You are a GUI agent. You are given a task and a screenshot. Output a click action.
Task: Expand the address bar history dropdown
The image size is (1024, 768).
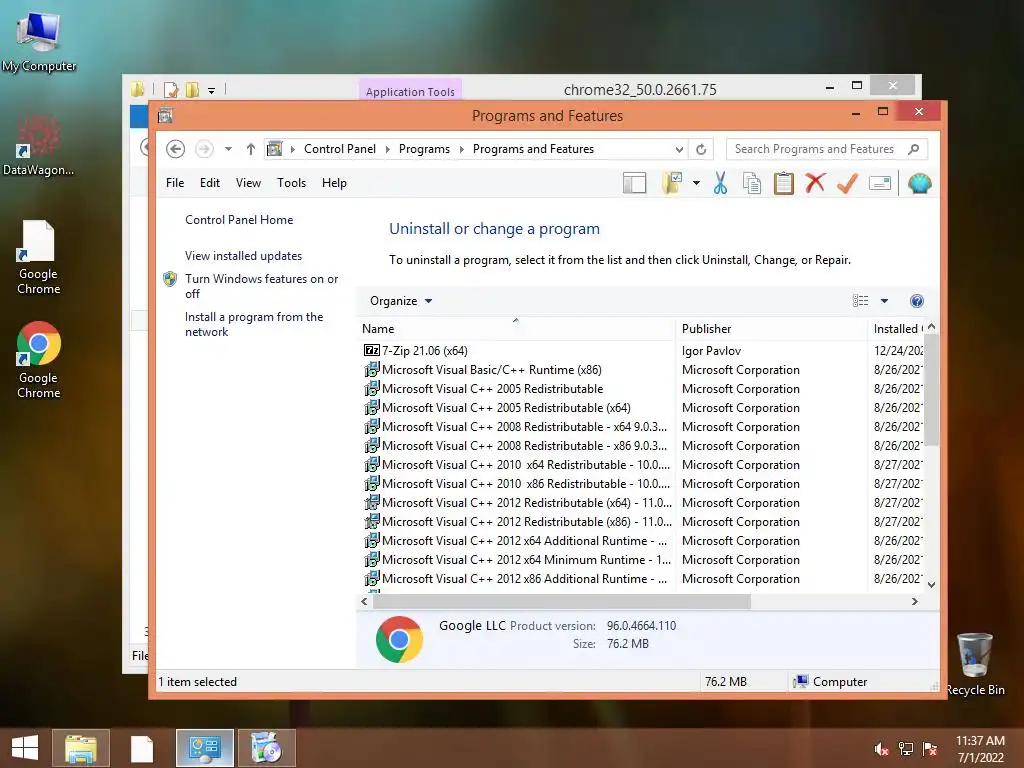point(679,150)
